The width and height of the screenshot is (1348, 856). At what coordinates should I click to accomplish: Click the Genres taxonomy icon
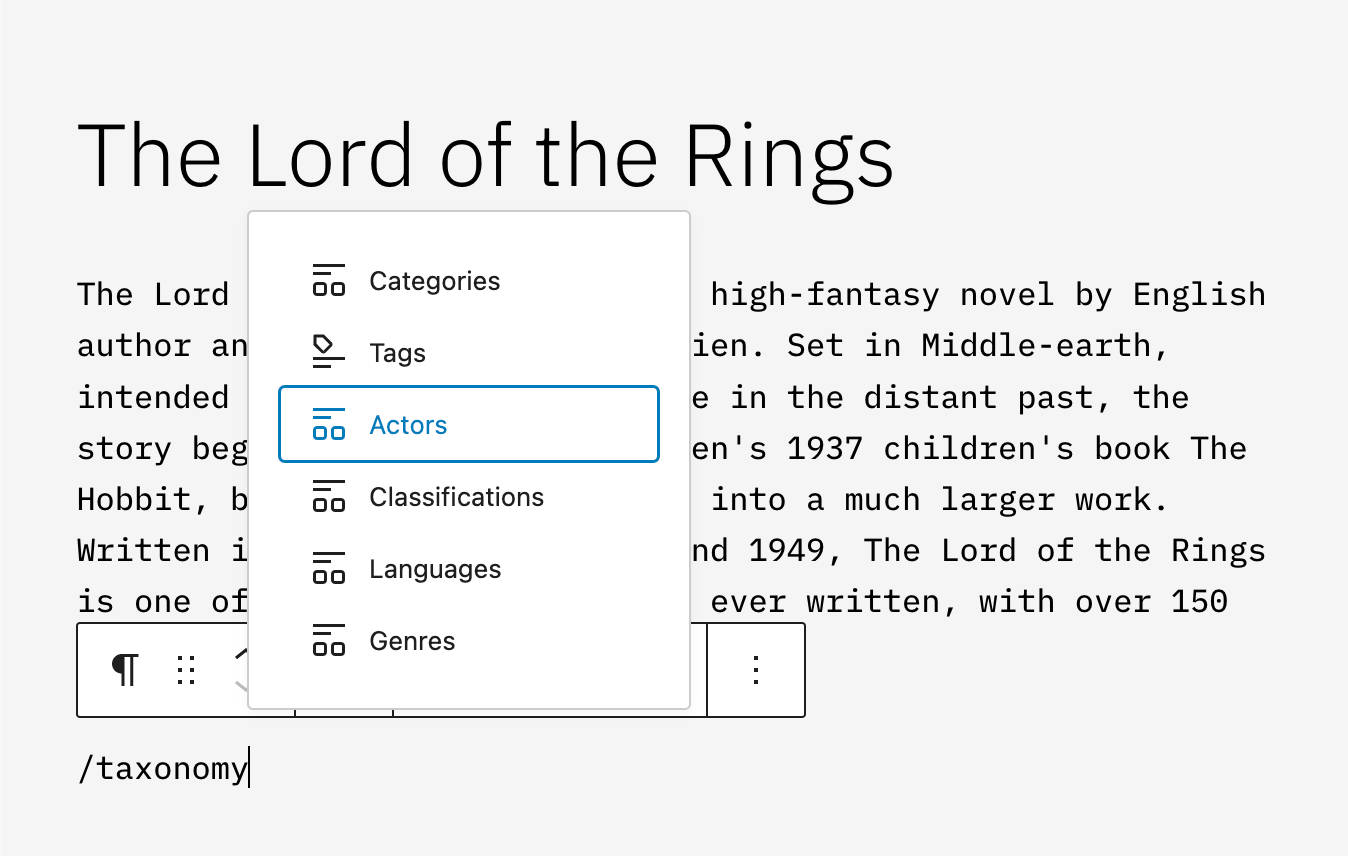coord(328,640)
